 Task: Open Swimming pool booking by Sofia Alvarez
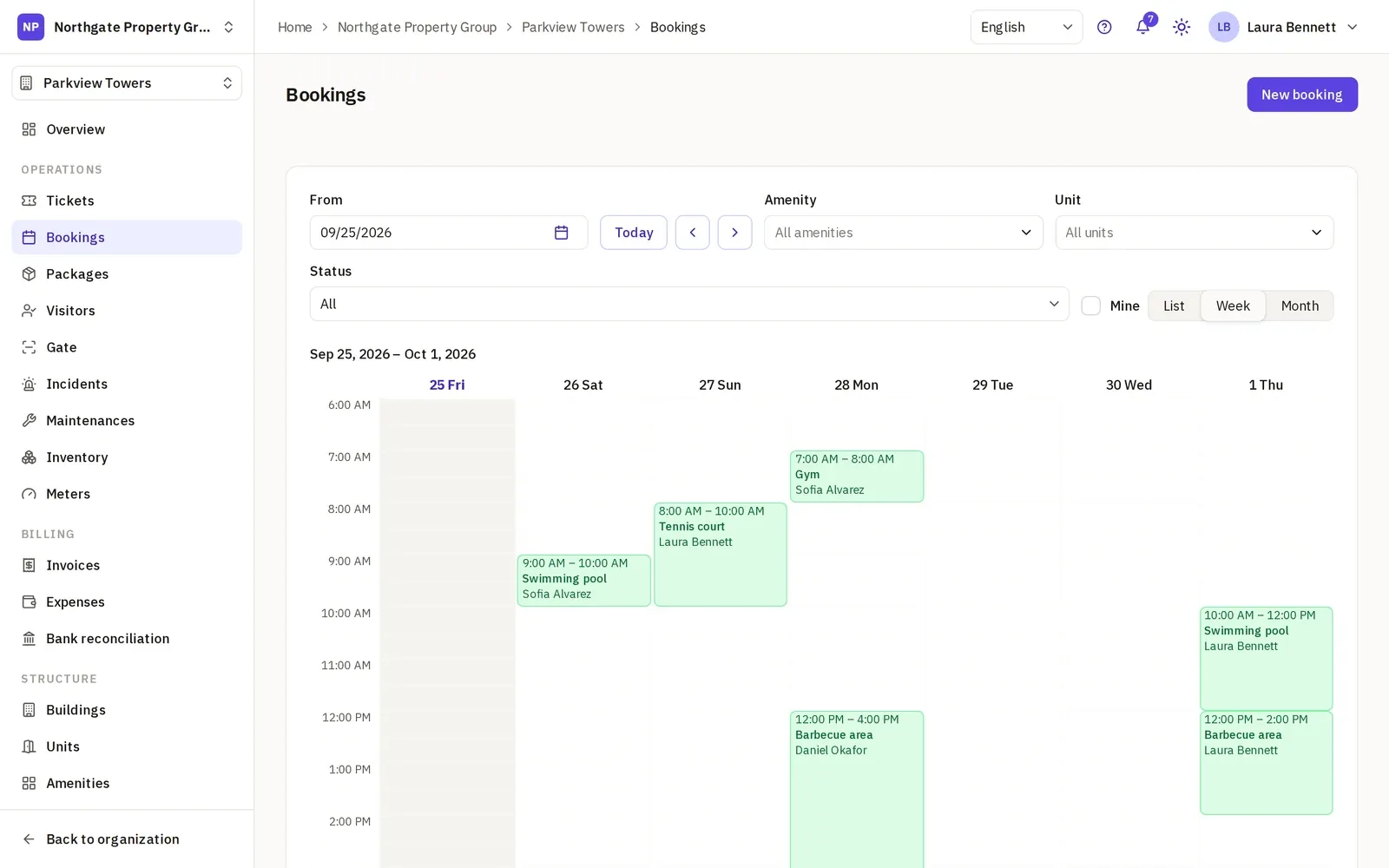pyautogui.click(x=584, y=581)
